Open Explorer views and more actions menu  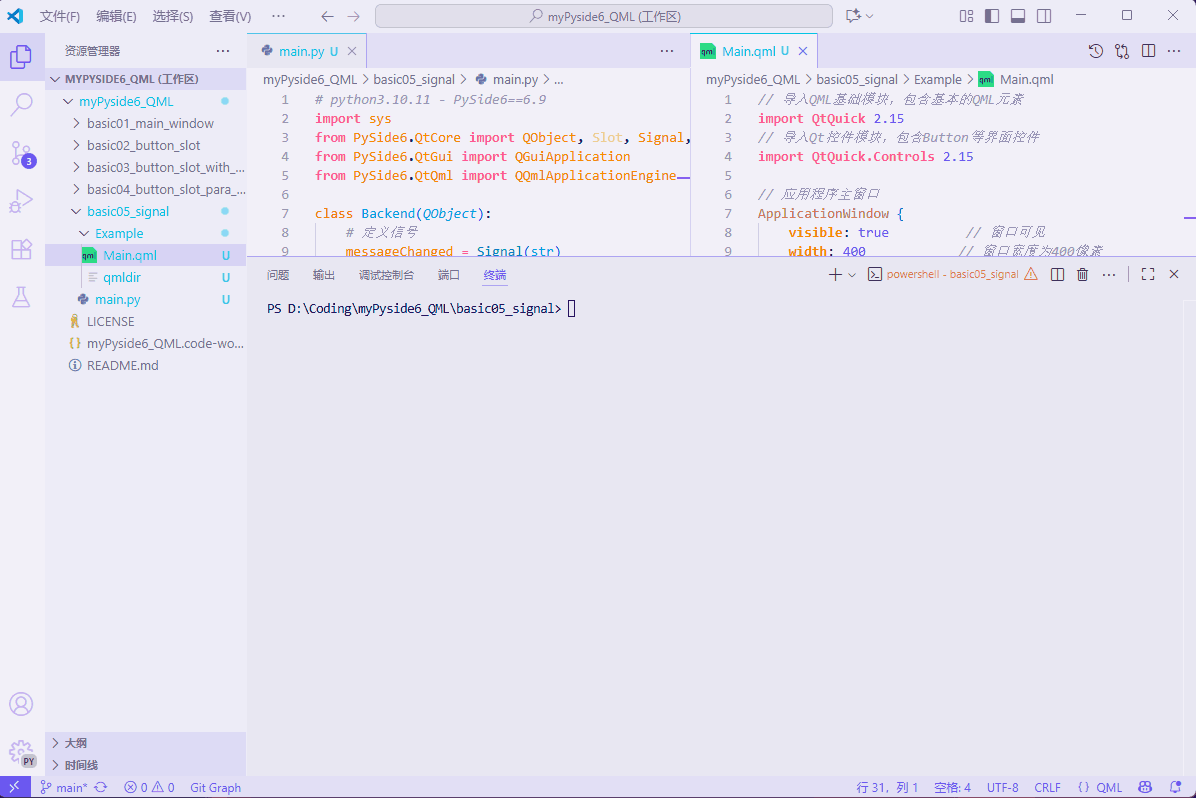223,51
